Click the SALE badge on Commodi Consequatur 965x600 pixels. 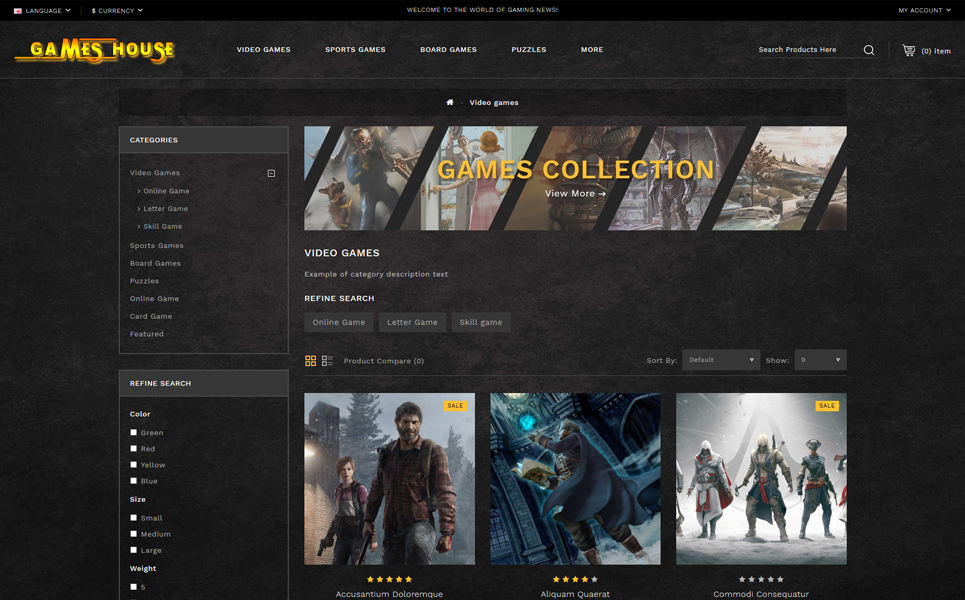(827, 406)
